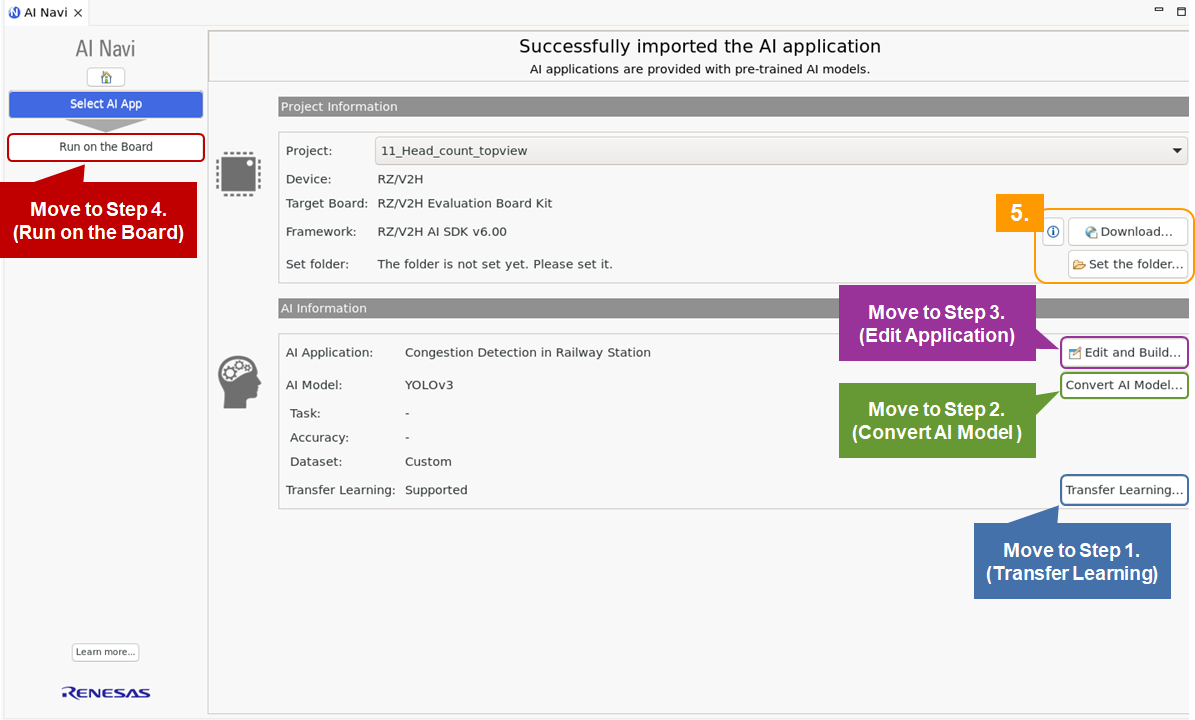The width and height of the screenshot is (1195, 720).
Task: Click the Successfully imported the AI application title
Action: tap(700, 46)
